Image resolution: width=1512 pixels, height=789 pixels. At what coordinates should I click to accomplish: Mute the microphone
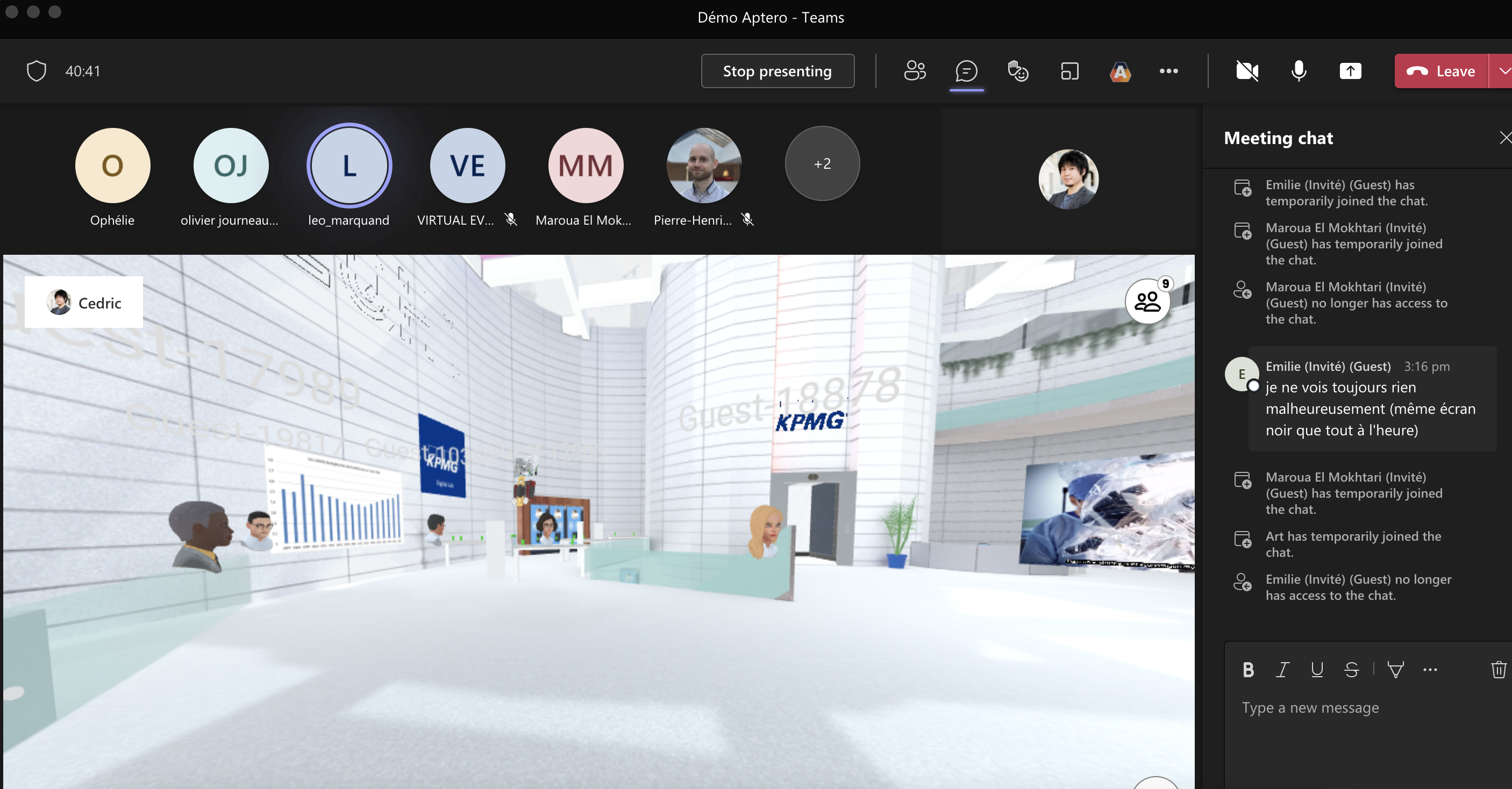point(1299,71)
